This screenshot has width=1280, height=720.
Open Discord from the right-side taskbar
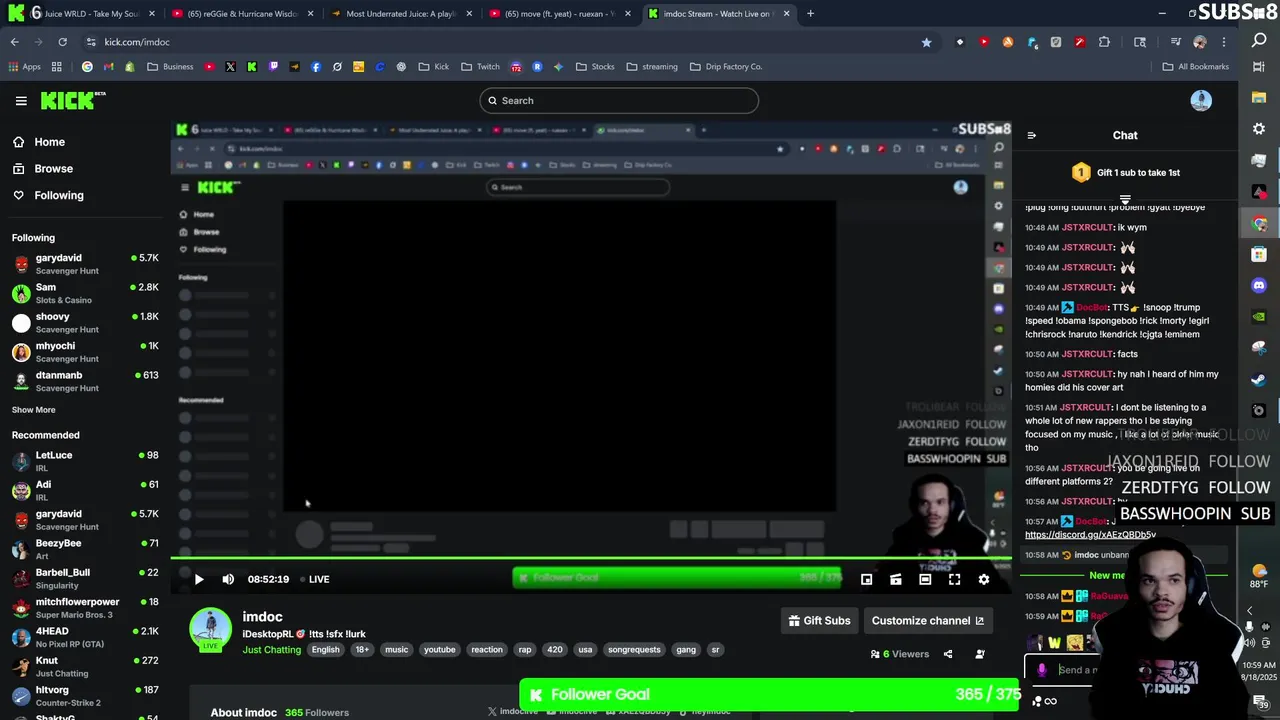pyautogui.click(x=1259, y=286)
